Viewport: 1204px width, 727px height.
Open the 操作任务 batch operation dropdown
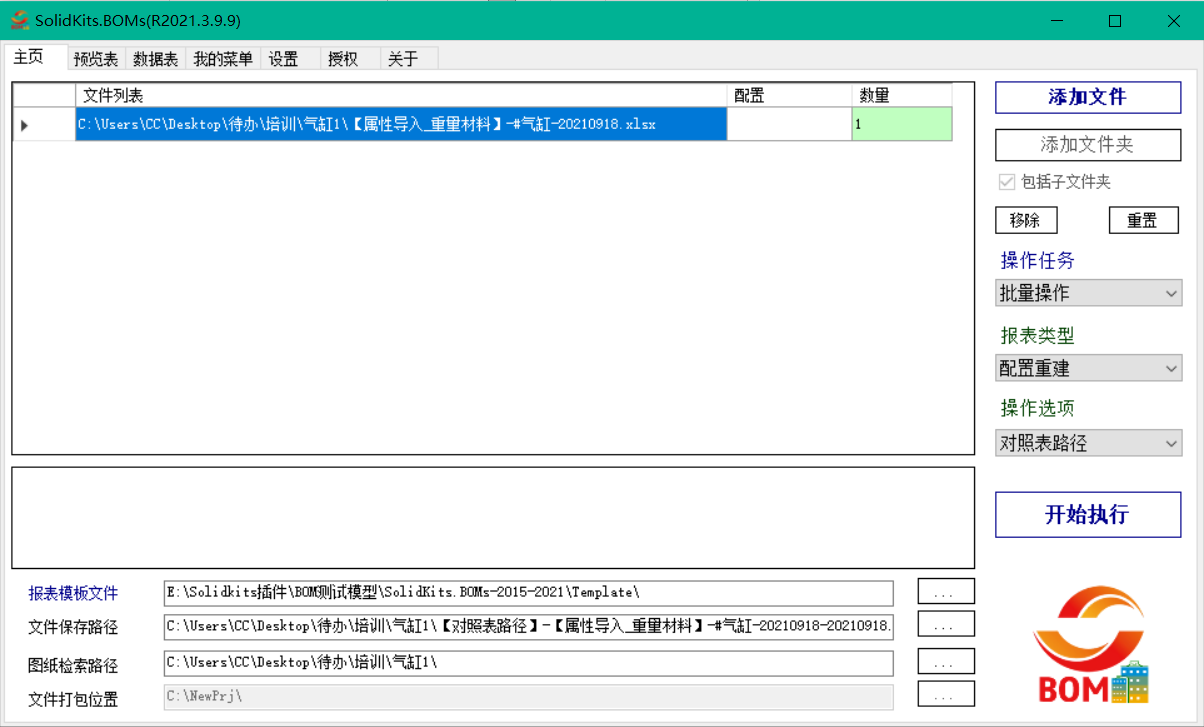1088,292
